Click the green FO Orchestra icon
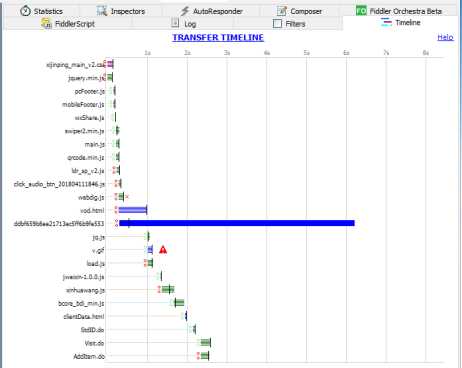The width and height of the screenshot is (462, 368). (361, 11)
